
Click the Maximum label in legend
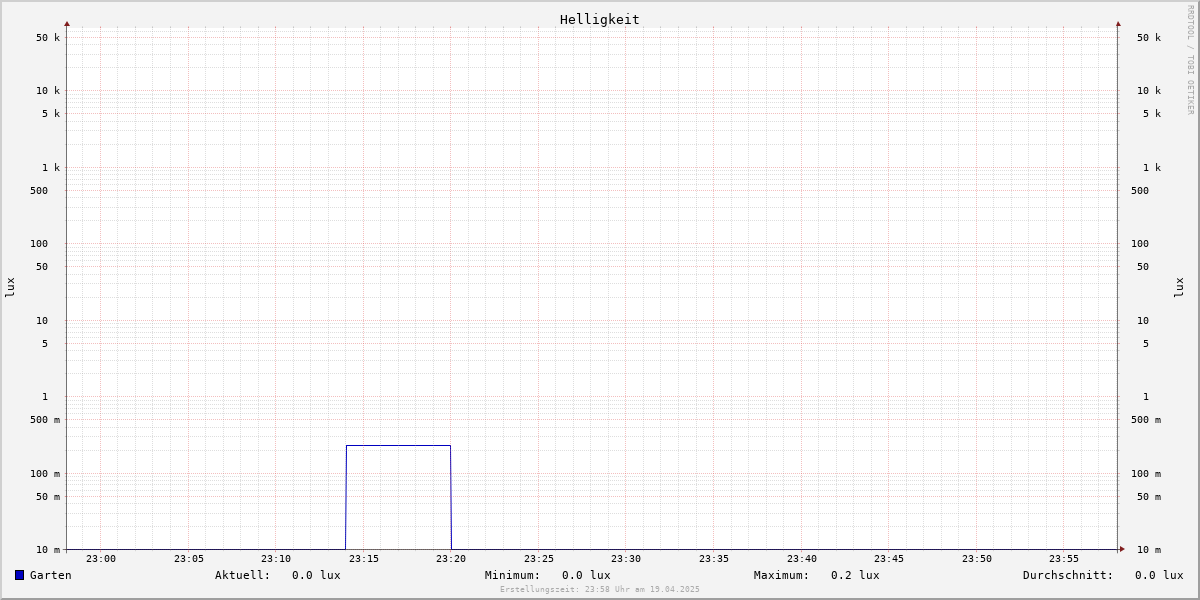click(x=782, y=575)
